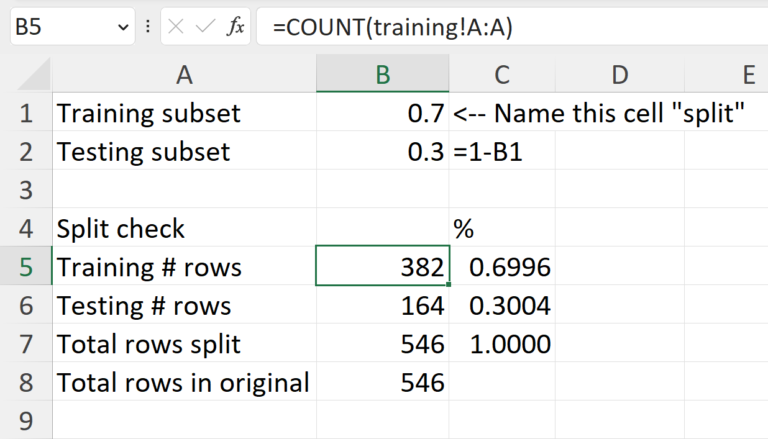Select the Total rows in original cell
The width and height of the screenshot is (768, 439).
[184, 382]
